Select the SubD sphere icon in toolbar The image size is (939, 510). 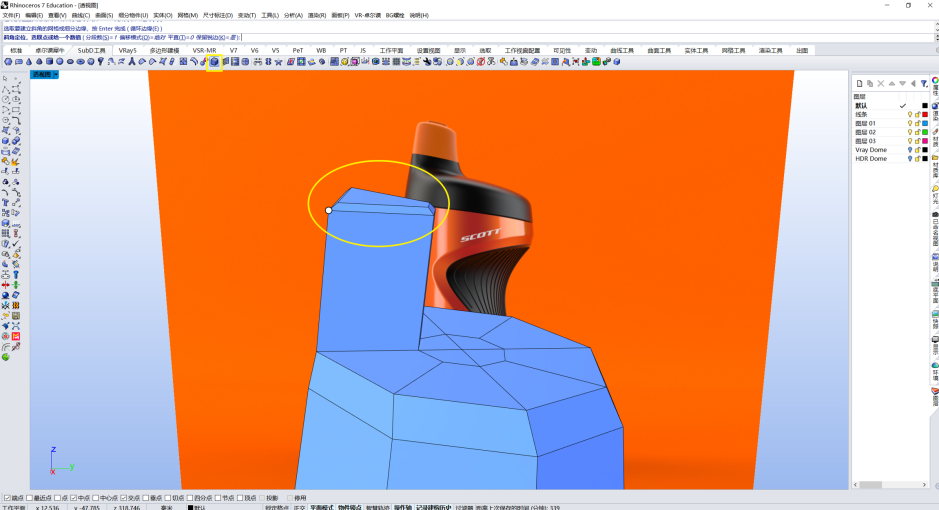pyautogui.click(x=60, y=62)
